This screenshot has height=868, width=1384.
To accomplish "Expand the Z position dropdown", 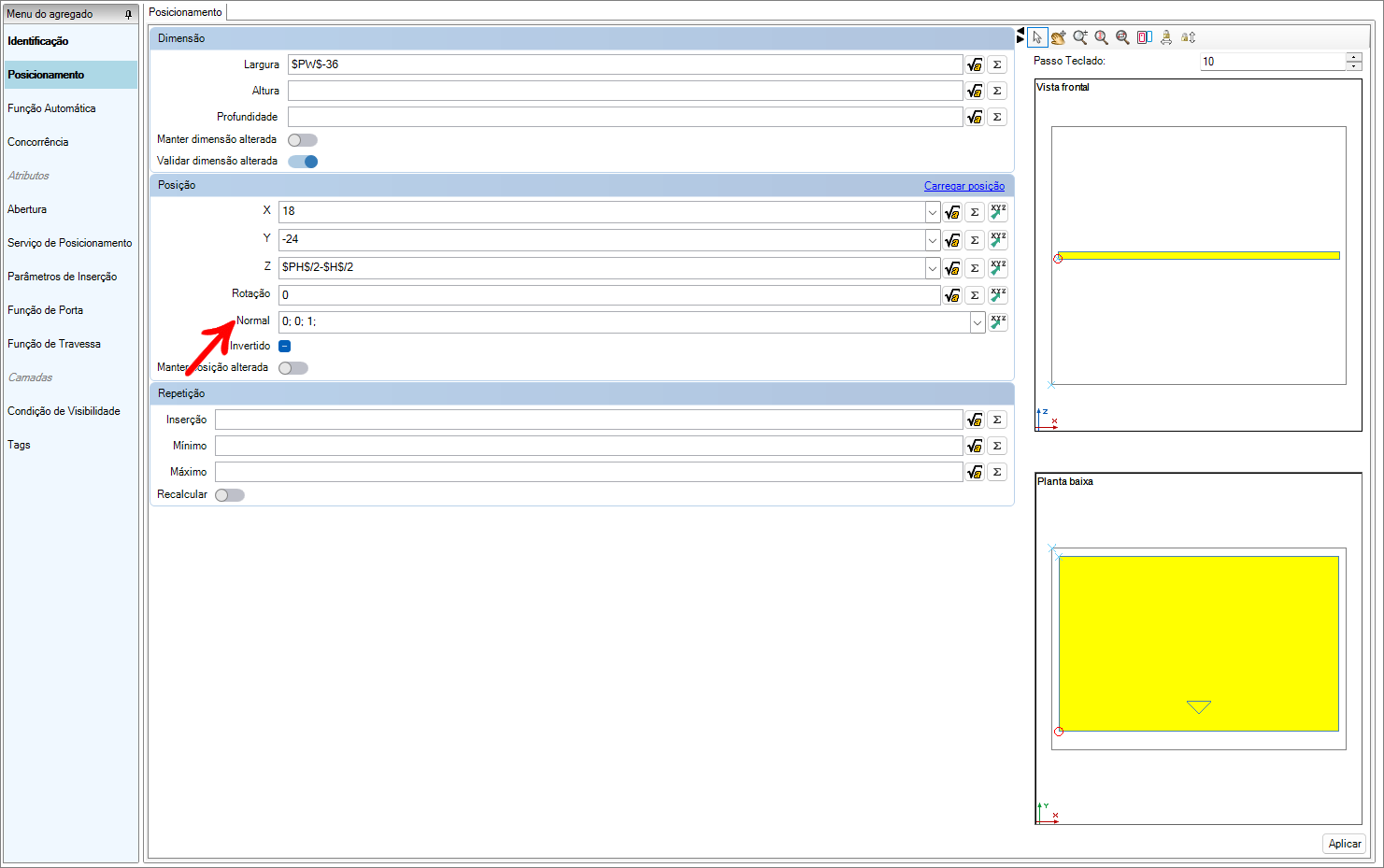I will 932,268.
